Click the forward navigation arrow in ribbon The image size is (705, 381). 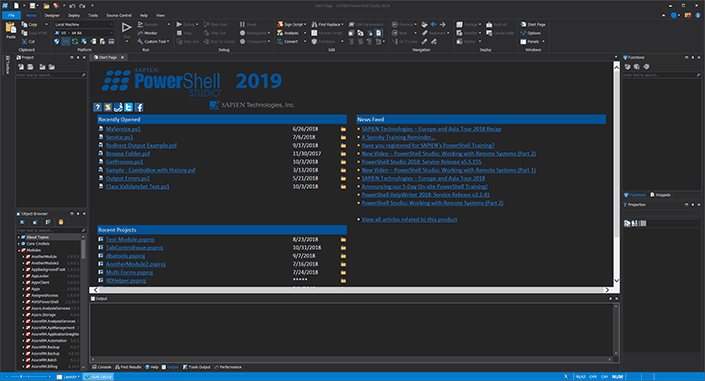[442, 24]
